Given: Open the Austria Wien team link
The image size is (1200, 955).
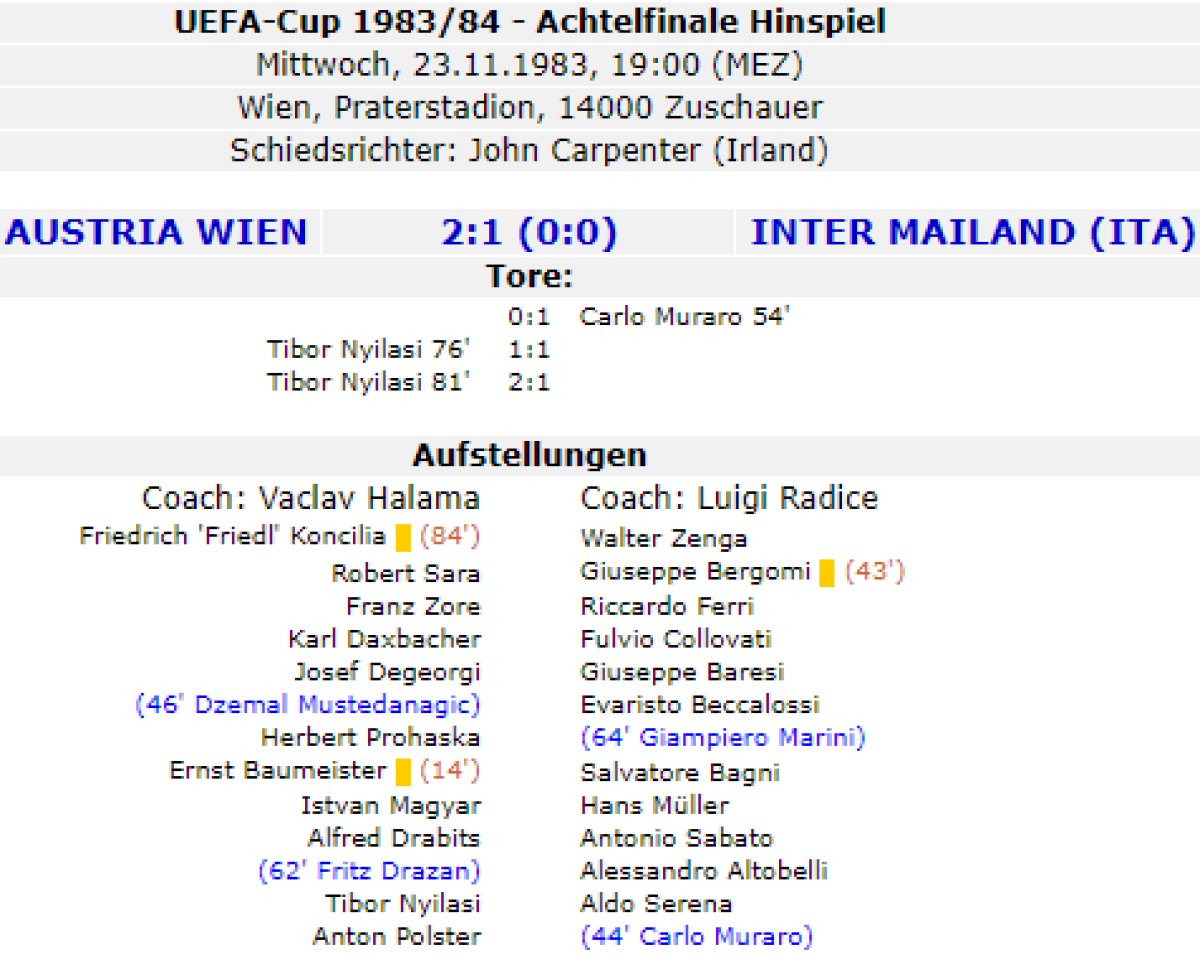Looking at the screenshot, I should 157,232.
